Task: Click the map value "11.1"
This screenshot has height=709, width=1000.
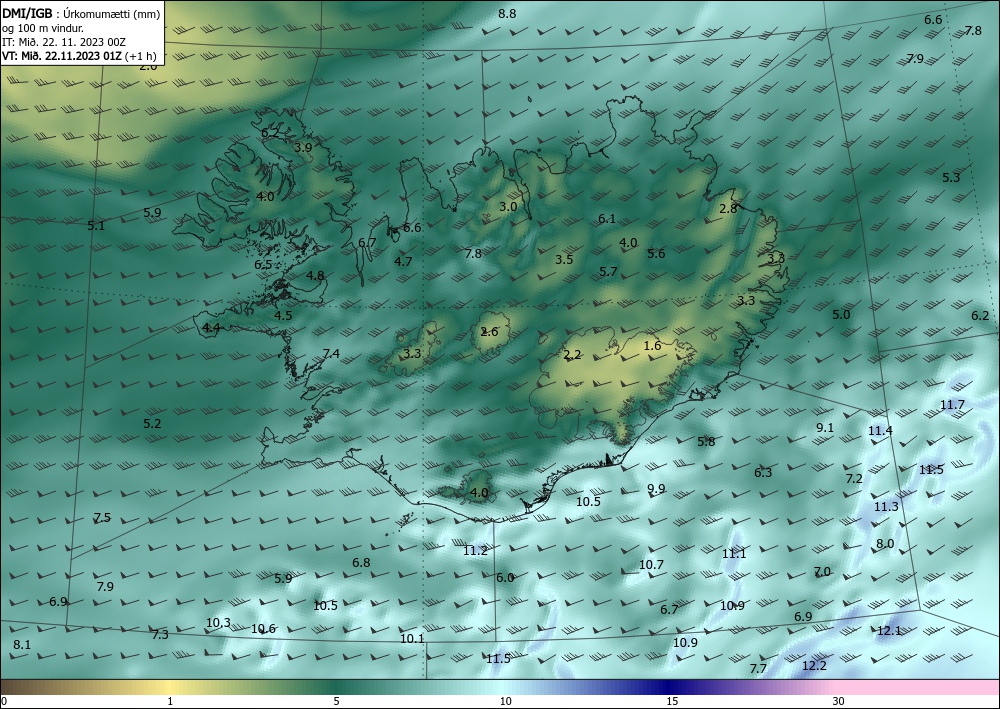Action: click(x=734, y=553)
